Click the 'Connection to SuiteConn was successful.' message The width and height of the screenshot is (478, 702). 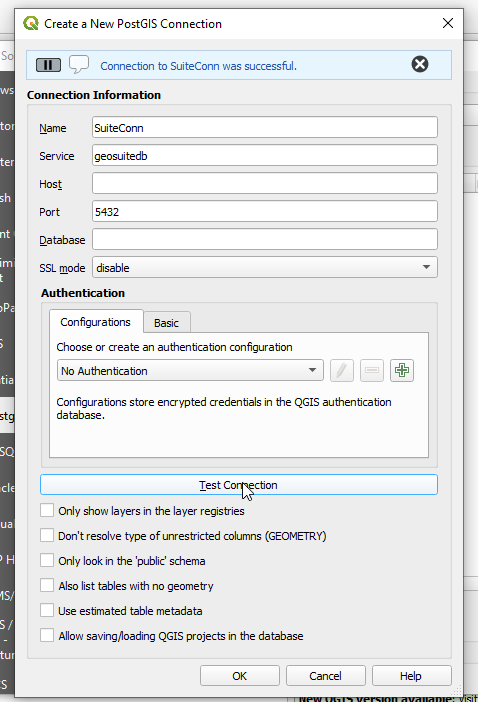pos(198,66)
